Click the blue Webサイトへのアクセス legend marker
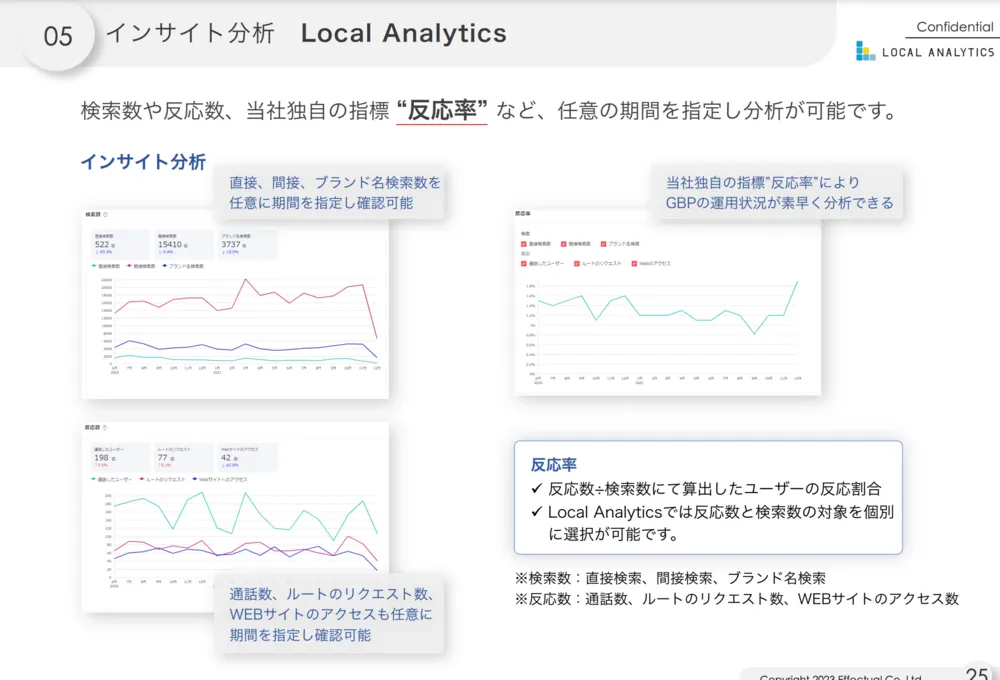Image resolution: width=1000 pixels, height=680 pixels. click(195, 479)
